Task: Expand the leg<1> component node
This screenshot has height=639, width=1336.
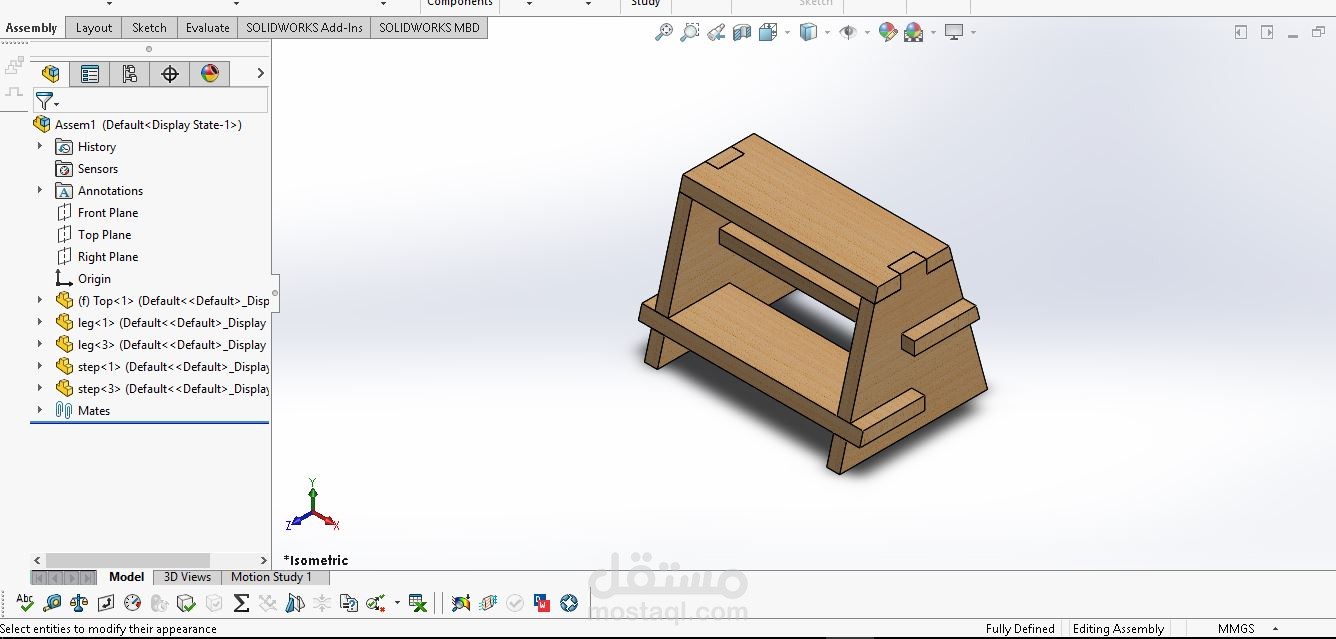Action: point(40,322)
